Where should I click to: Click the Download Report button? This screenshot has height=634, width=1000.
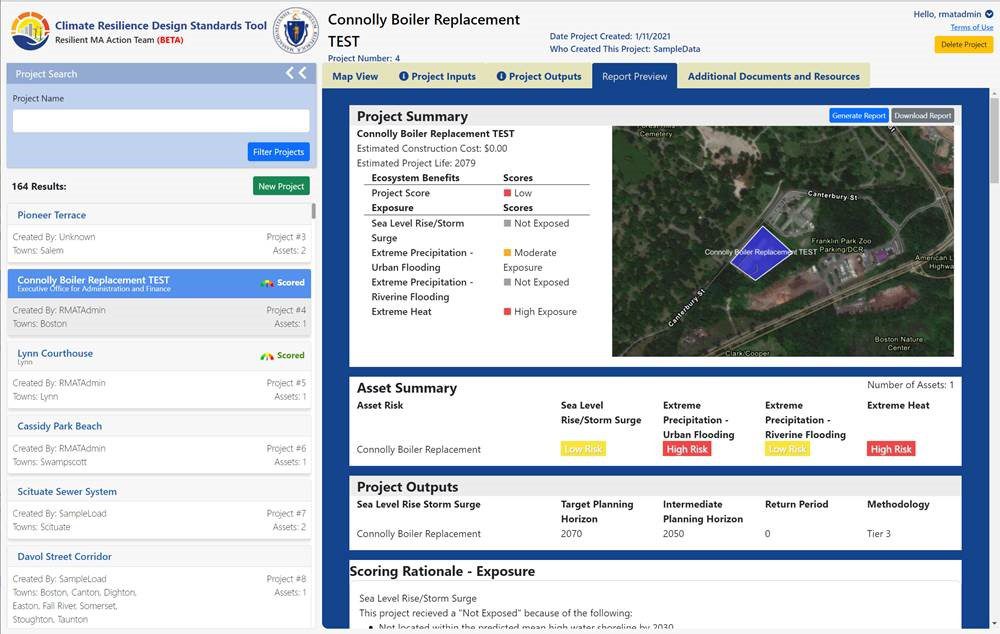923,115
